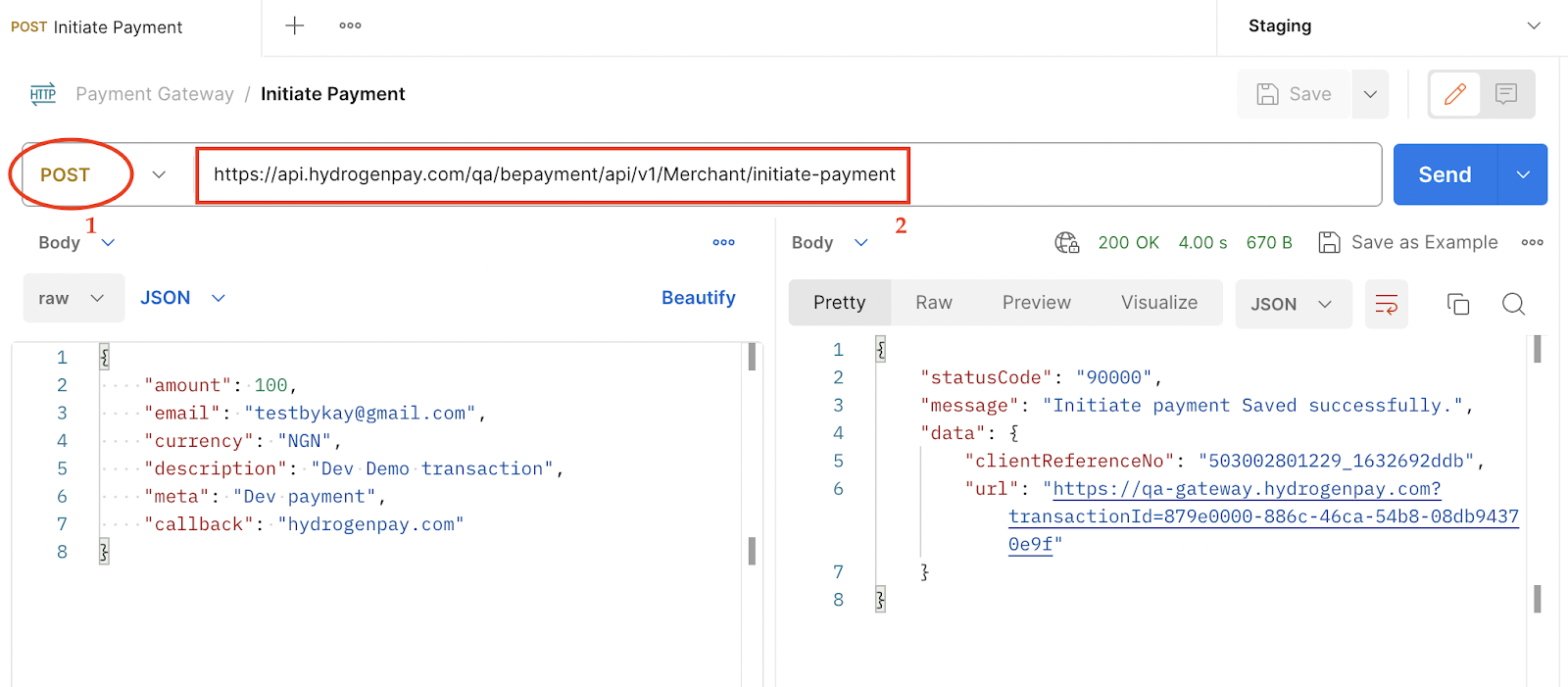Viewport: 1568px width, 687px height.
Task: Select the Raw response view
Action: (934, 303)
